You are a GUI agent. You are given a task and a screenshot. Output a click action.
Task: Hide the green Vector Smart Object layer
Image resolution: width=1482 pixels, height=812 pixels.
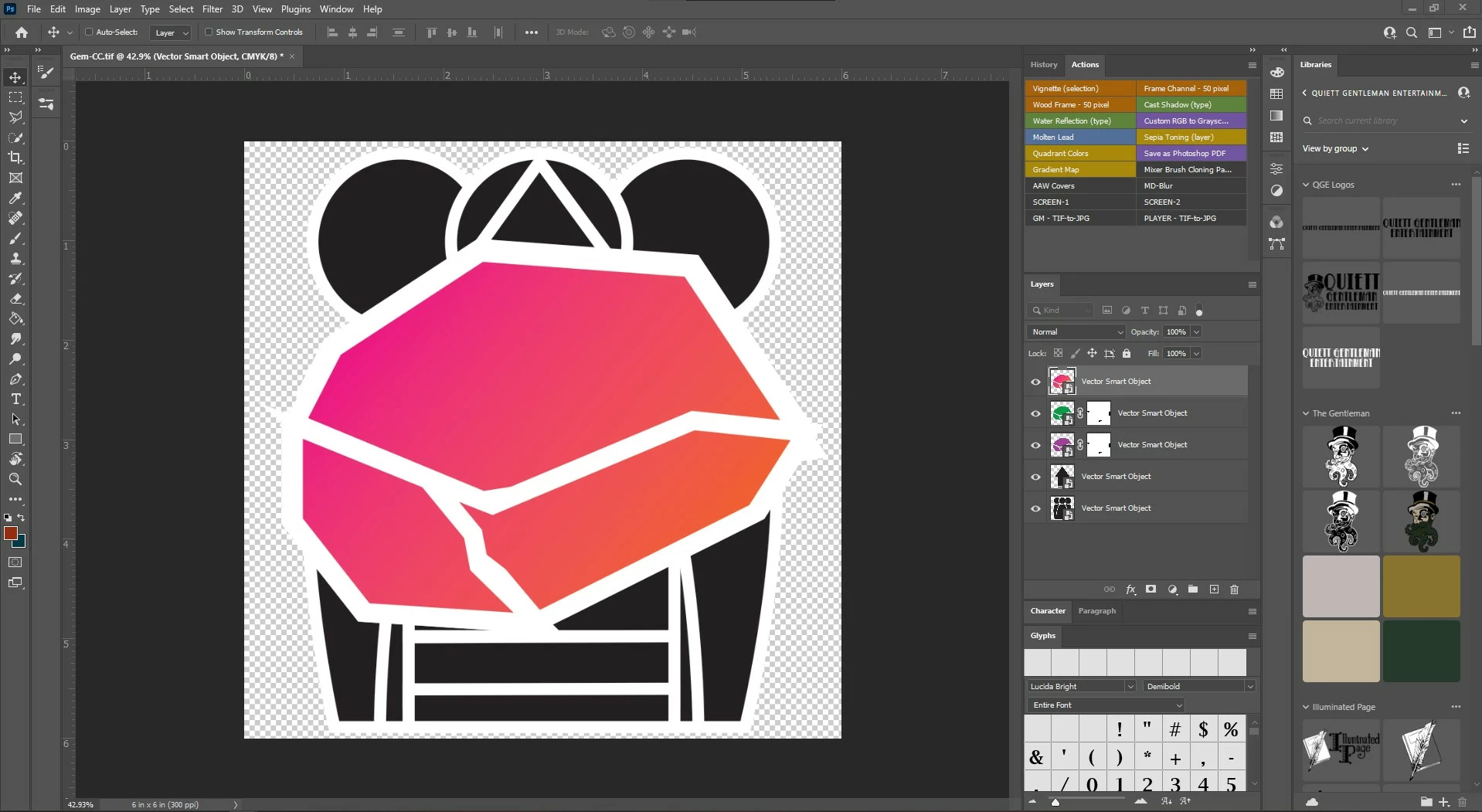[1035, 413]
